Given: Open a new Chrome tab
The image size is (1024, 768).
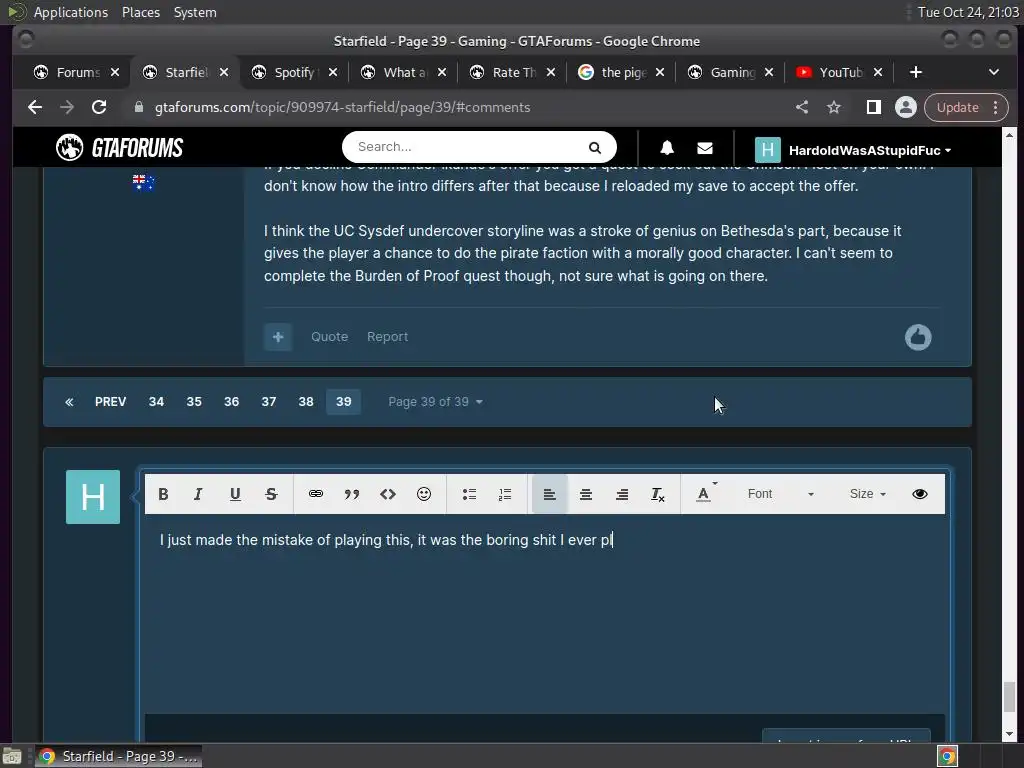Looking at the screenshot, I should tap(916, 72).
